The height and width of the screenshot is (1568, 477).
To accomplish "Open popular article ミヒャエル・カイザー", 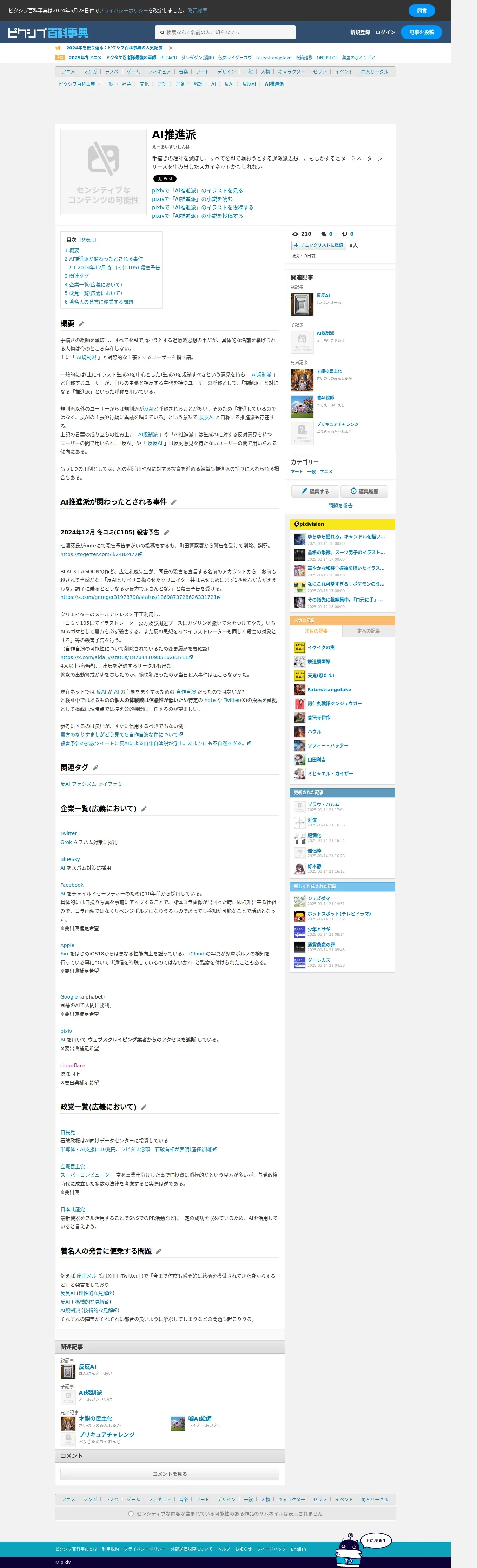I will [x=330, y=773].
